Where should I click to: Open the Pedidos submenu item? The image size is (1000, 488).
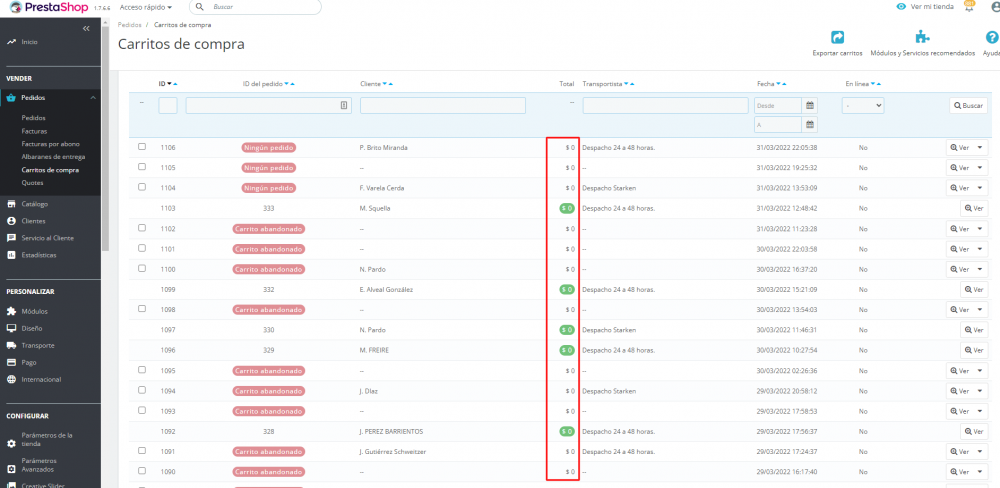(x=34, y=118)
